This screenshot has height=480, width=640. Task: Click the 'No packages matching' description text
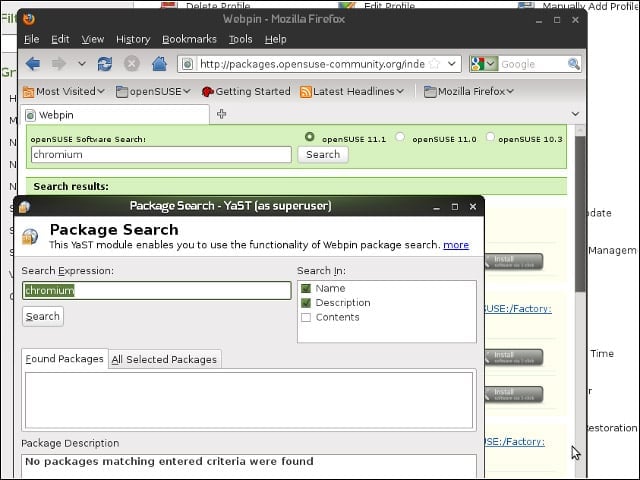[x=169, y=462]
